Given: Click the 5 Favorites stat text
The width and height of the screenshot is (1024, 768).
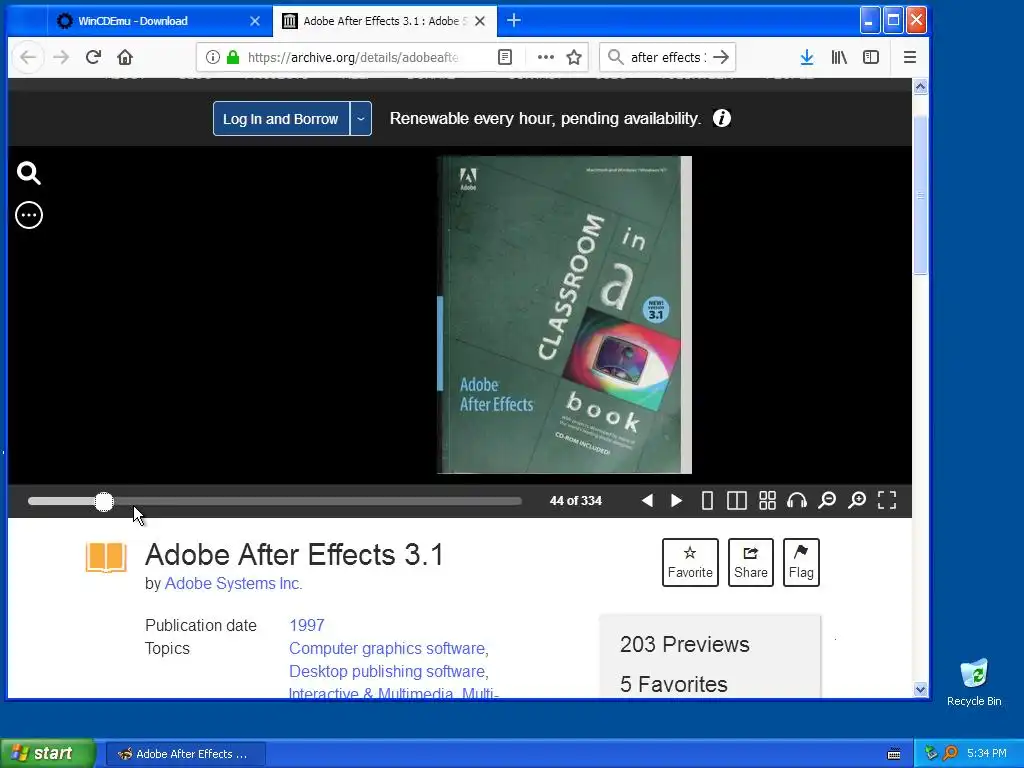Looking at the screenshot, I should [673, 684].
